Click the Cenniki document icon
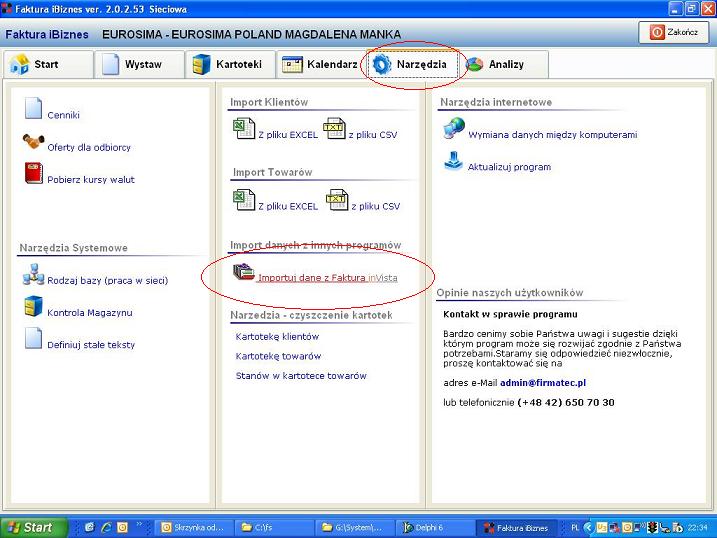 33,109
